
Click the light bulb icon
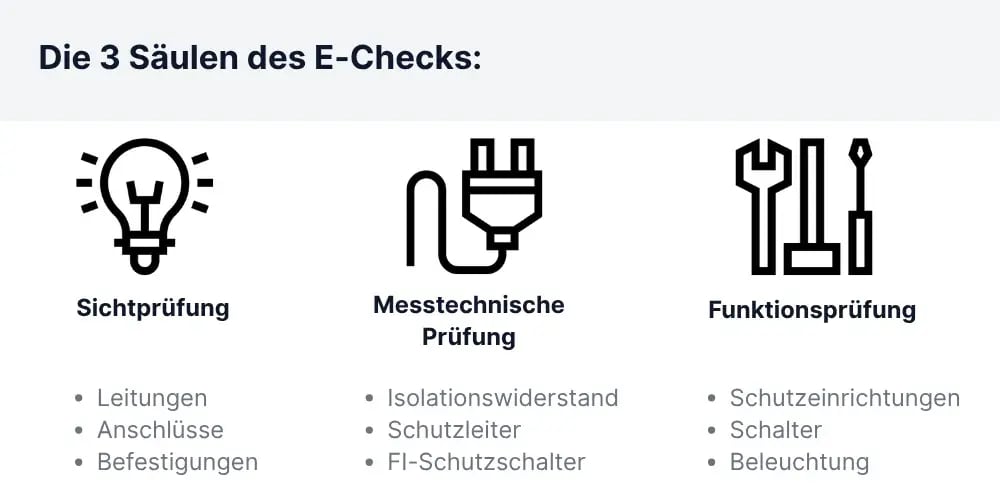(145, 206)
